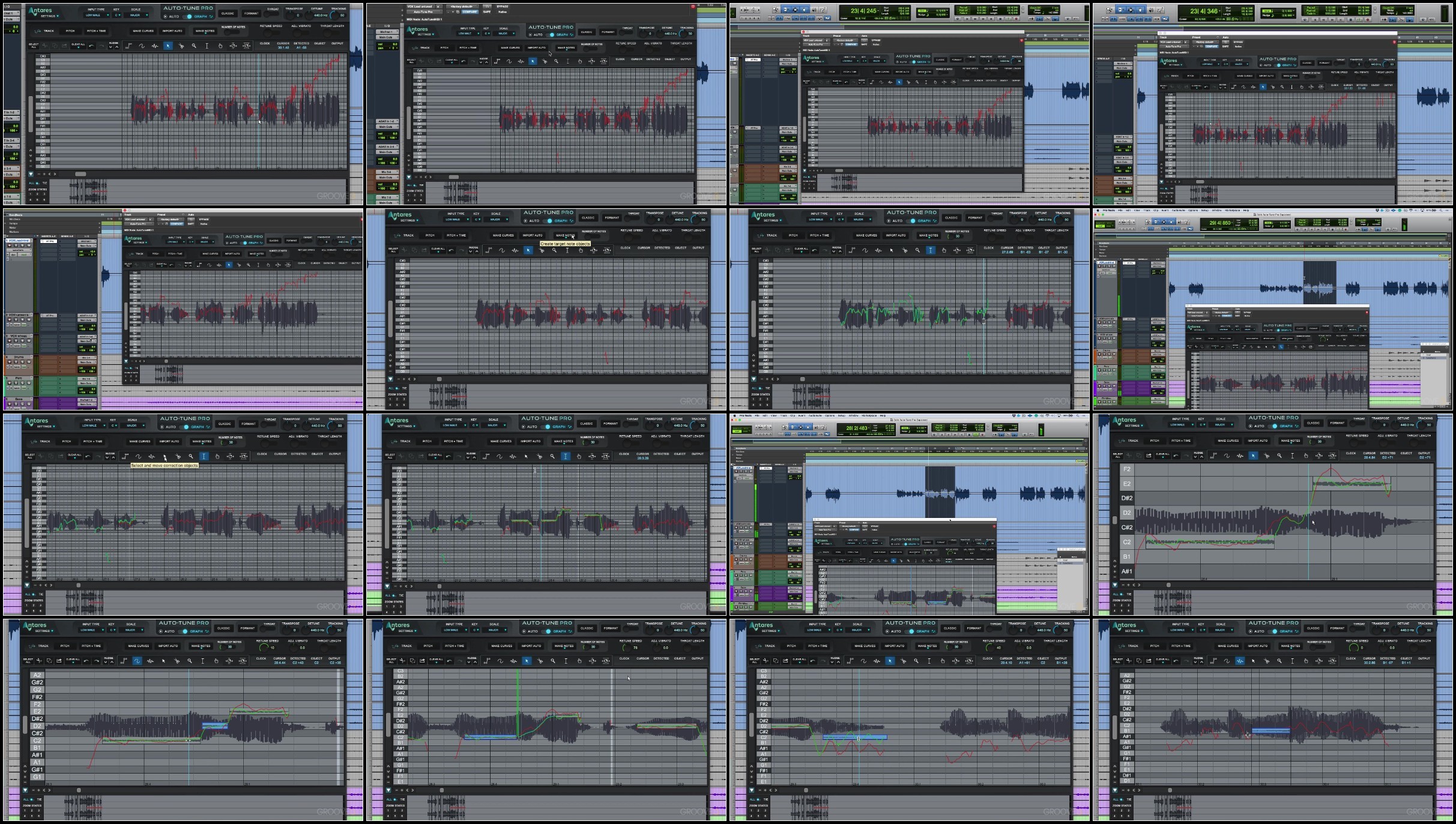Viewport: 1456px width, 824px height.
Task: Click Number of Notes knob in "Select and move" frame
Action: [x=224, y=442]
